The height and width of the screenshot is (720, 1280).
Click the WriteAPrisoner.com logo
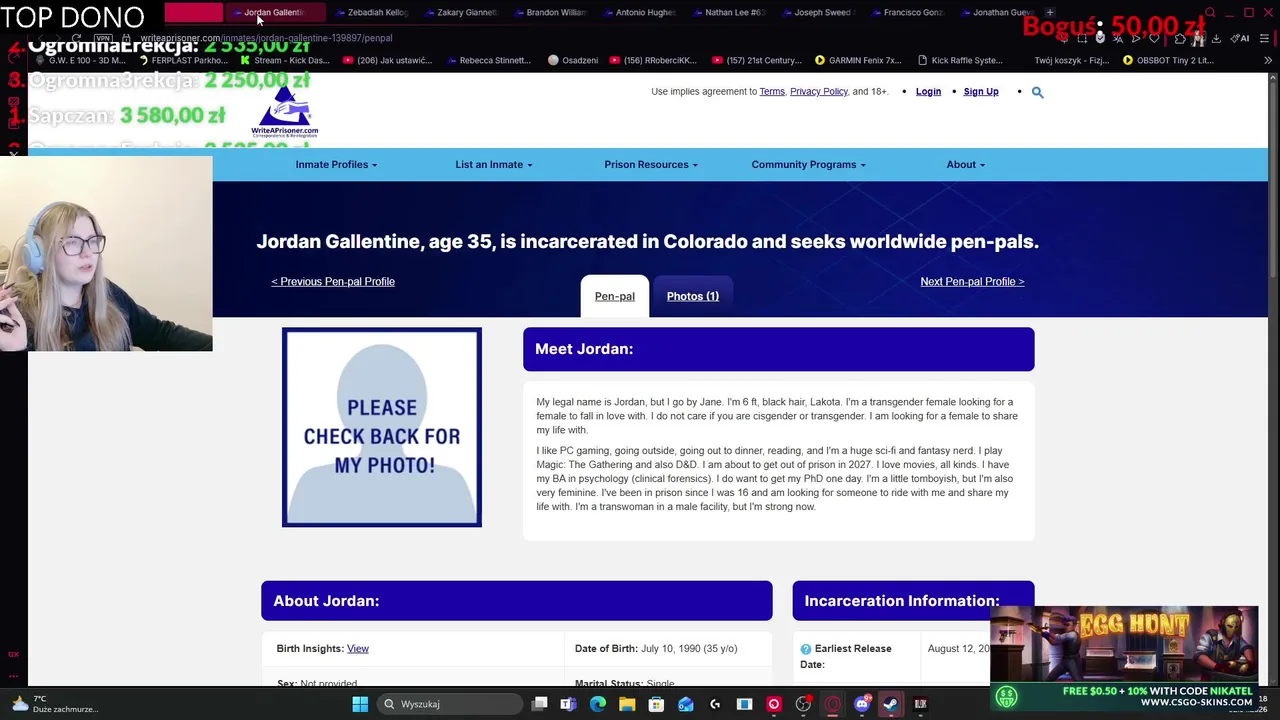pyautogui.click(x=285, y=110)
